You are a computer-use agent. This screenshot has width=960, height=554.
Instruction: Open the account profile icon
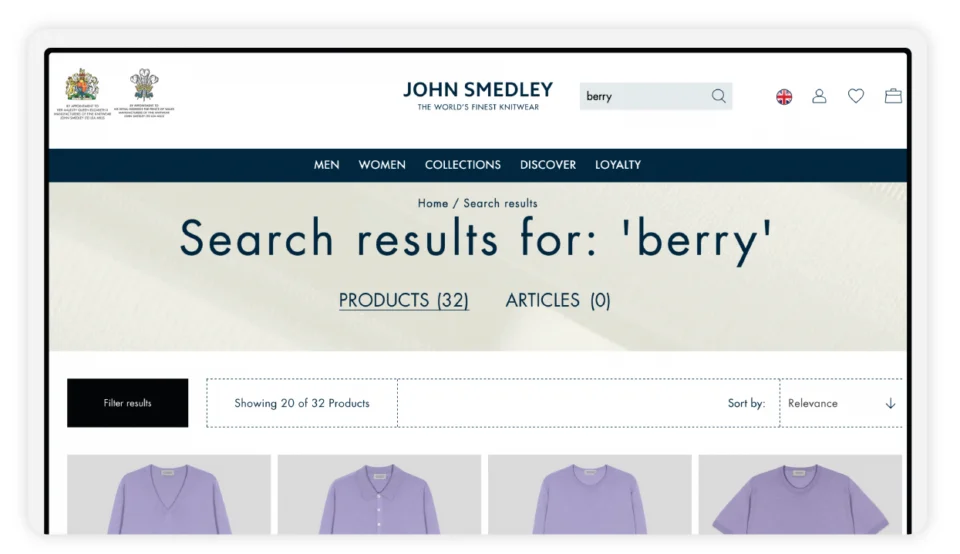click(819, 96)
